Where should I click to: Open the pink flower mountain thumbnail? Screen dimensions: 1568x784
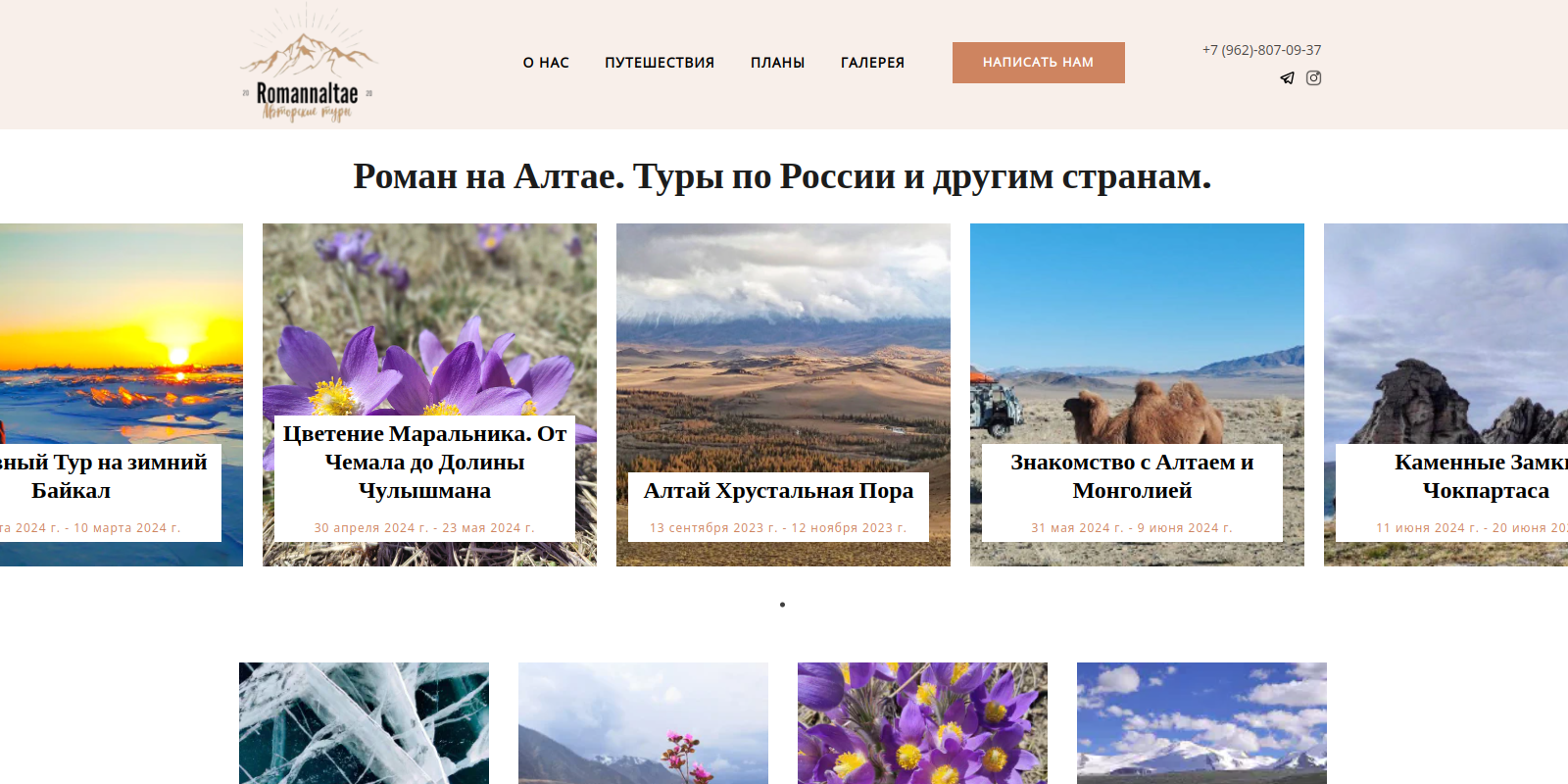tap(643, 723)
